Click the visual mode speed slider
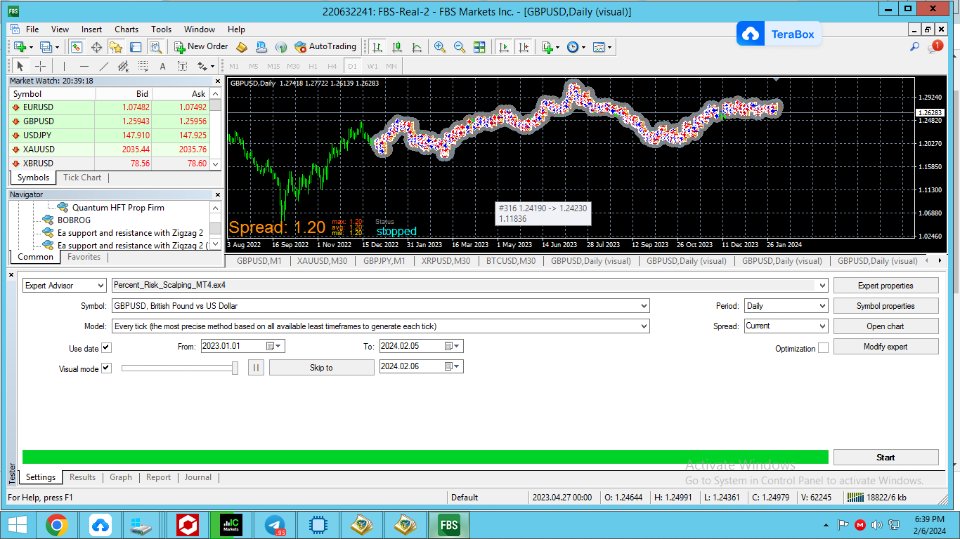The image size is (960, 539). [x=179, y=368]
